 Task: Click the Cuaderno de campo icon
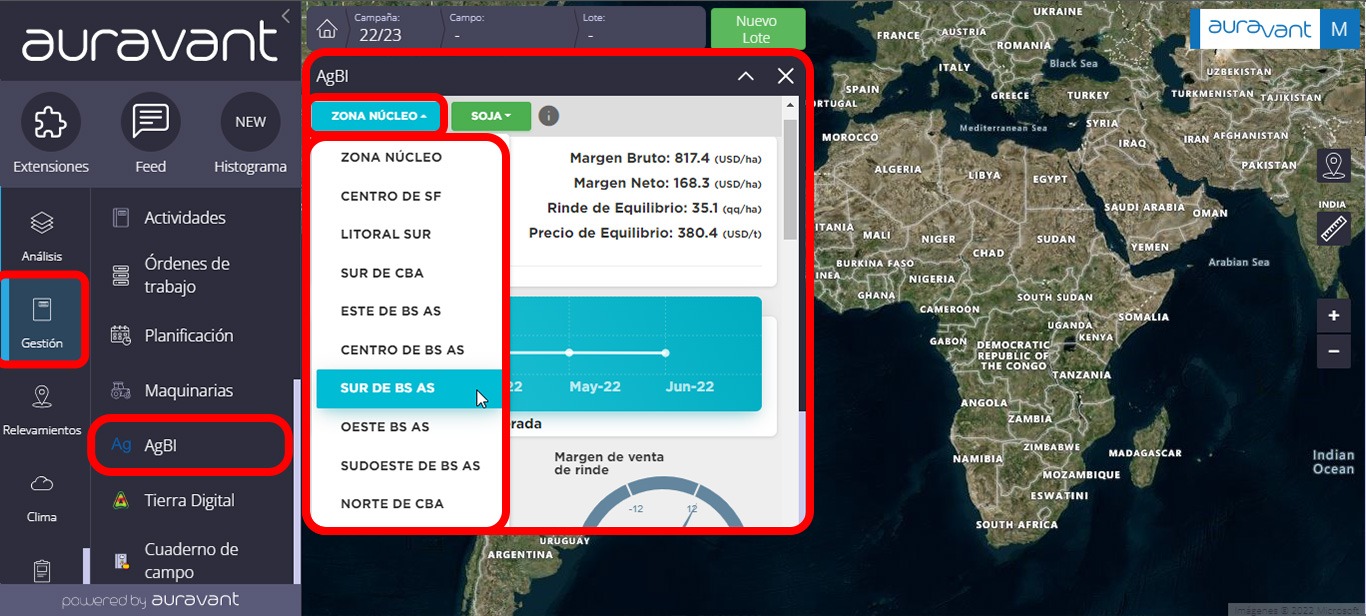[x=121, y=560]
